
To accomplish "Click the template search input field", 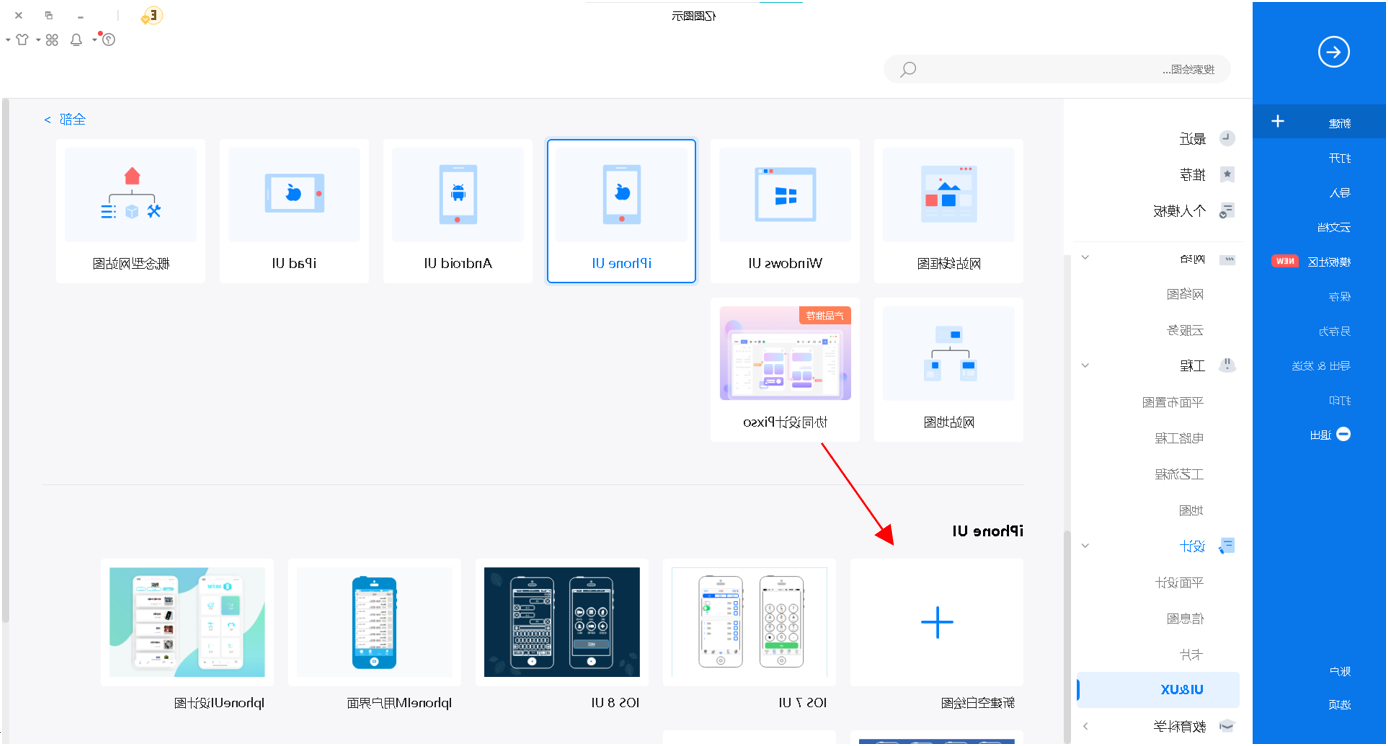I will click(x=1057, y=69).
